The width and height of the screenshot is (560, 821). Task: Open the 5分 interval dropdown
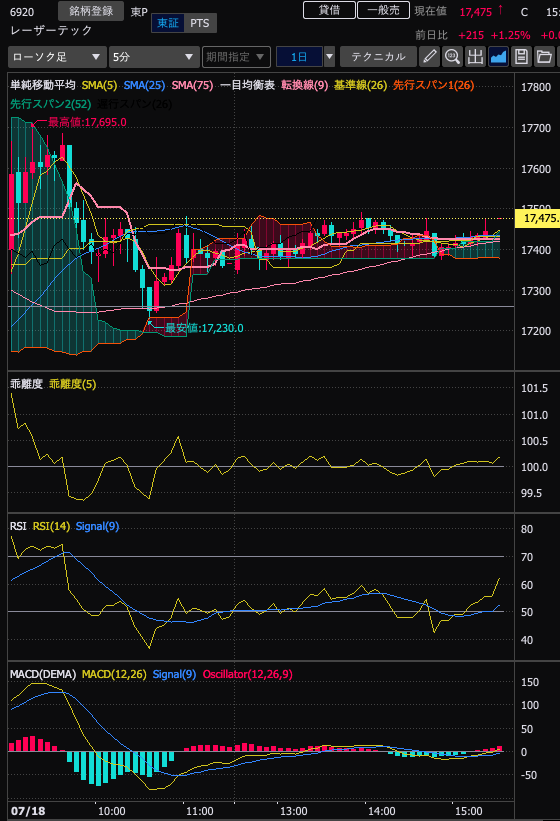pyautogui.click(x=154, y=57)
